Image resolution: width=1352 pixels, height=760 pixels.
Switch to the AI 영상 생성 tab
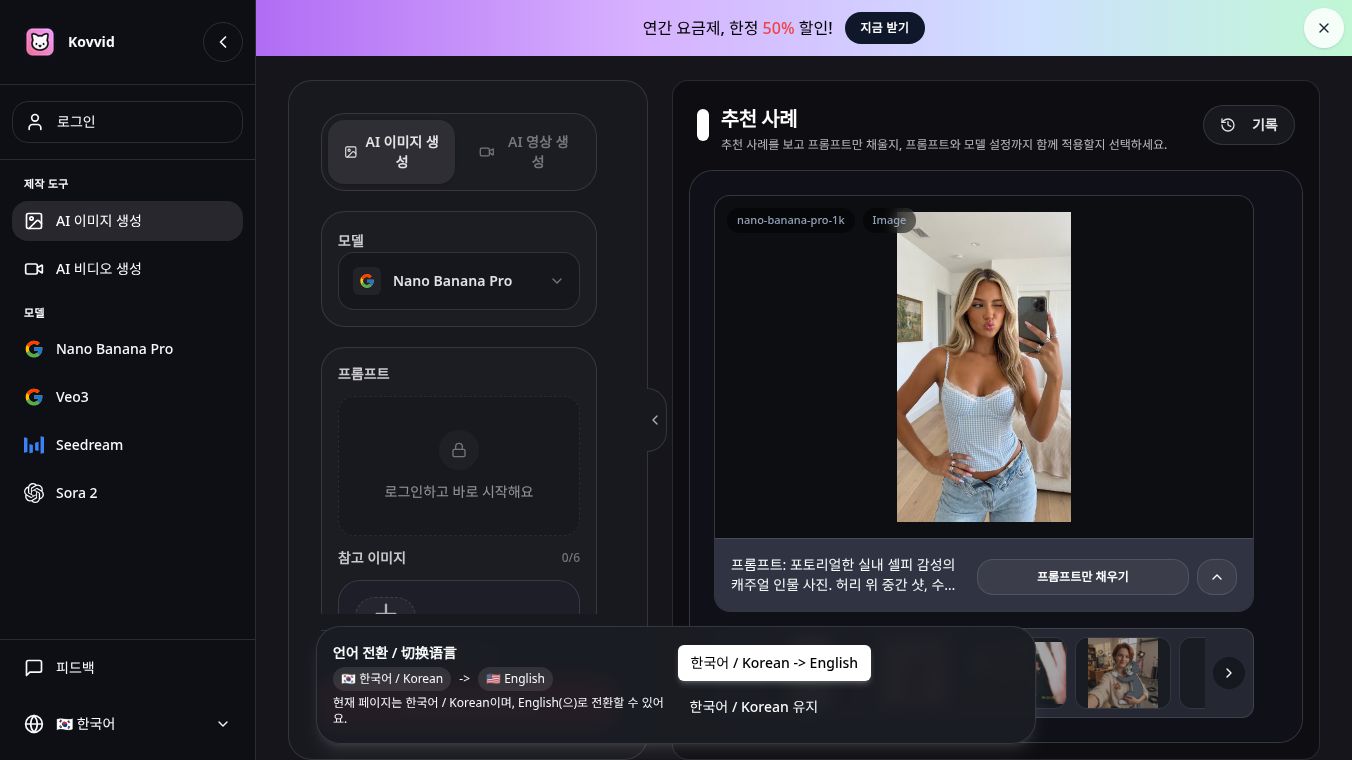click(526, 152)
